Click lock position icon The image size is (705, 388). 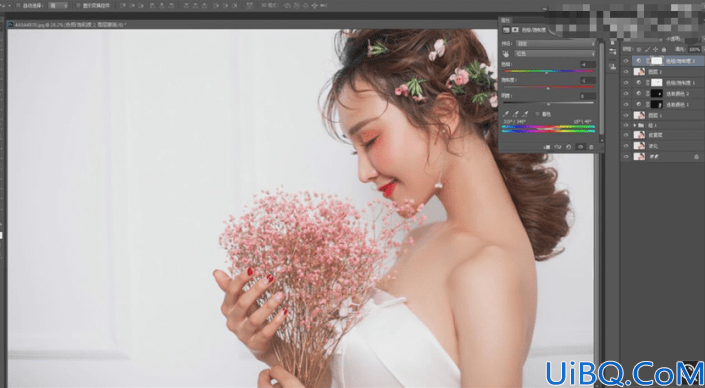pos(656,49)
